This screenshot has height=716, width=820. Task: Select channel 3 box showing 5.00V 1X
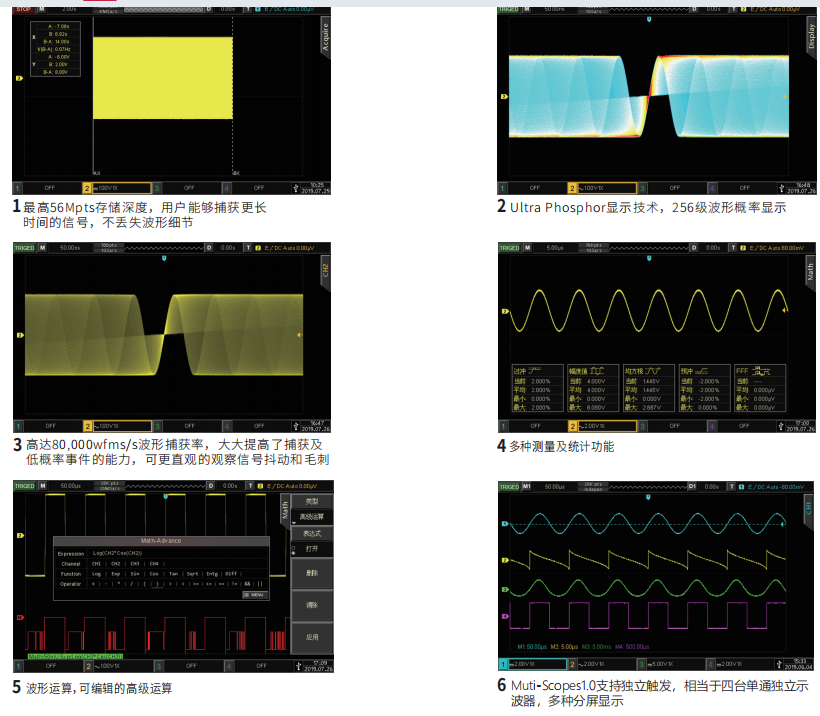671,664
